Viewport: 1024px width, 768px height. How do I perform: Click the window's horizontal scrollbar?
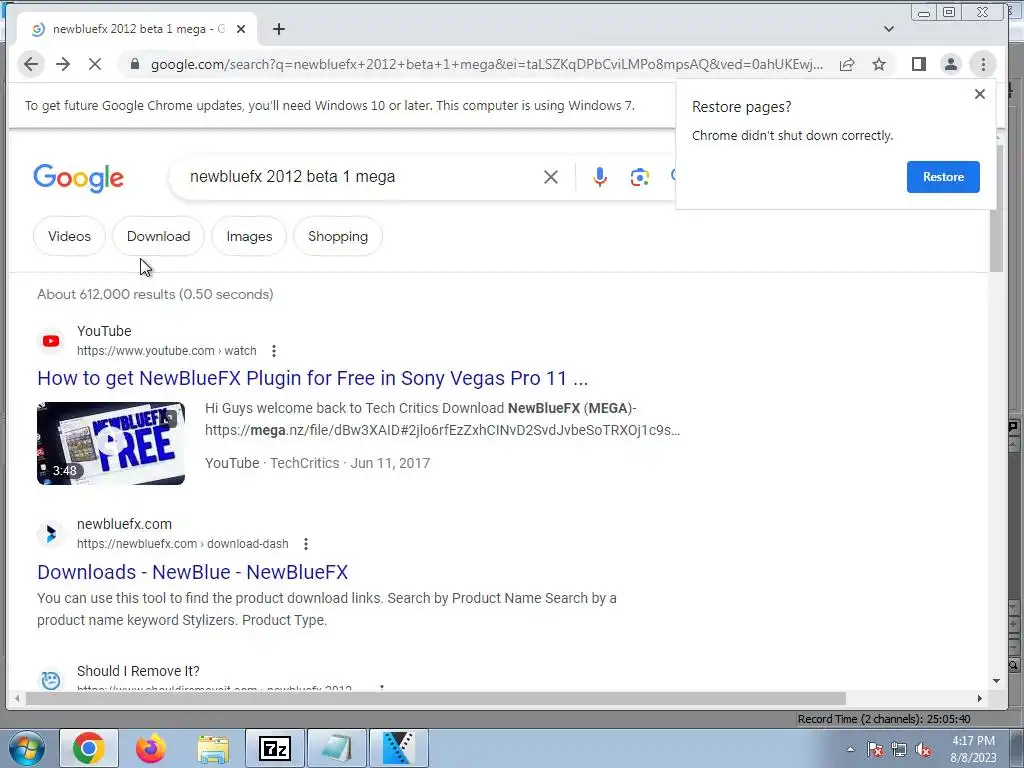[x=435, y=698]
